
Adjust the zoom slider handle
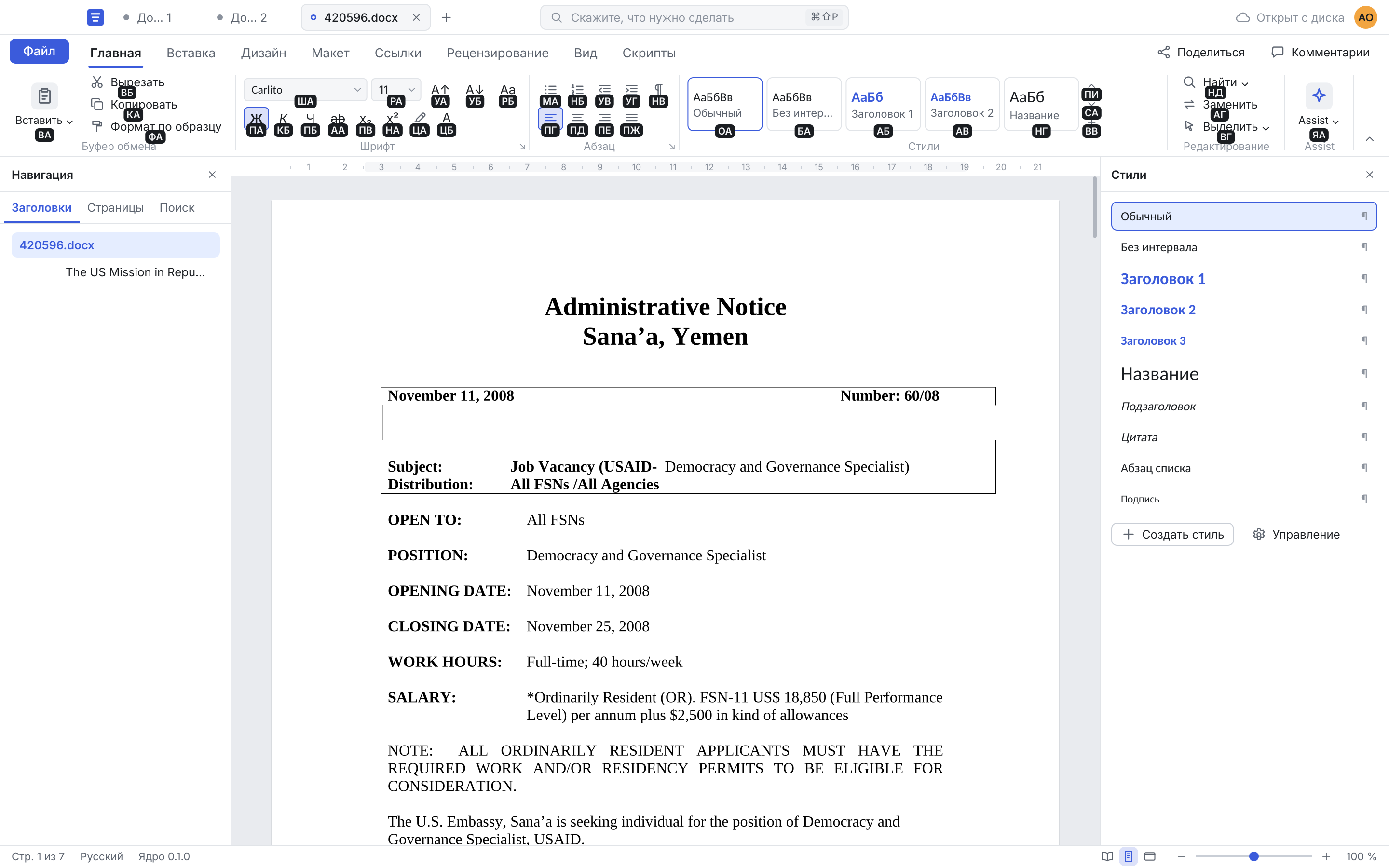(x=1253, y=856)
